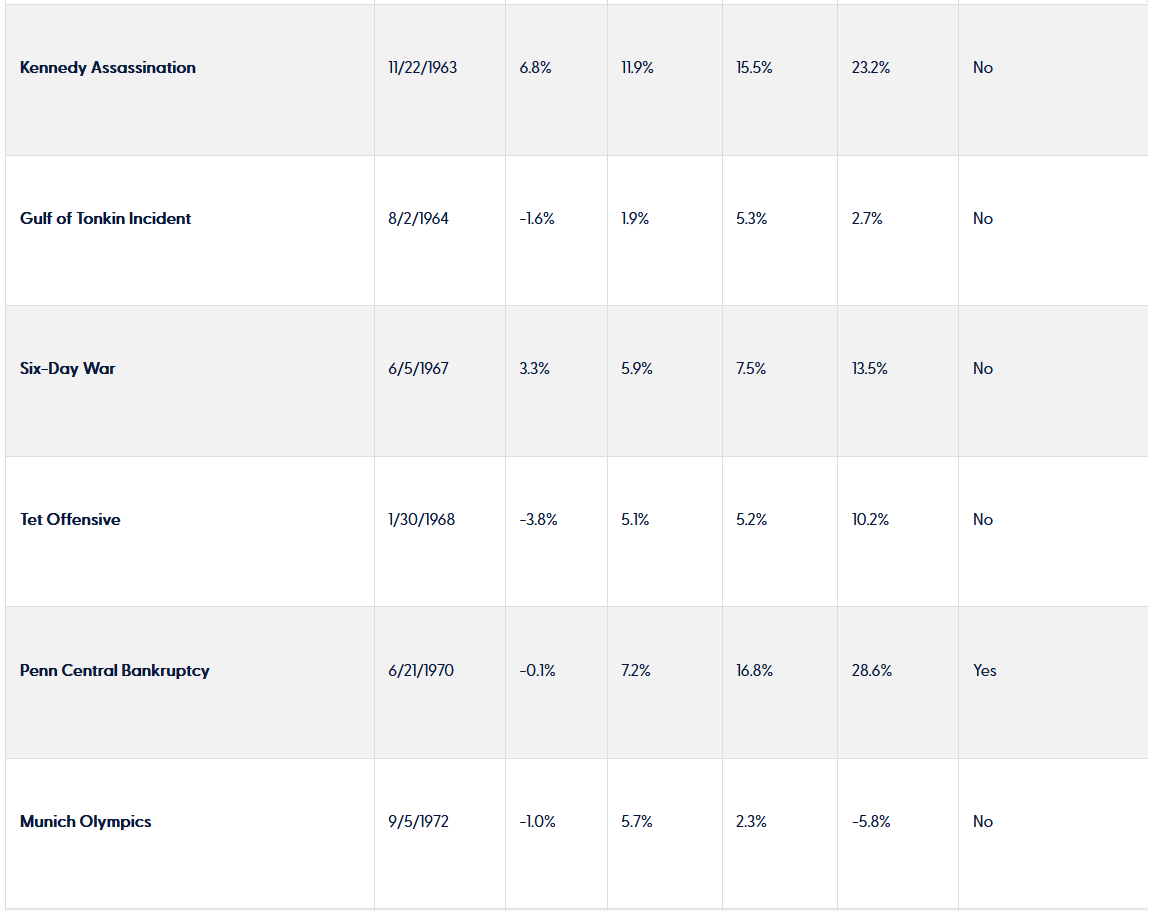Click the date 11/22/1963
Viewport: 1151px width, 911px height.
click(x=422, y=68)
